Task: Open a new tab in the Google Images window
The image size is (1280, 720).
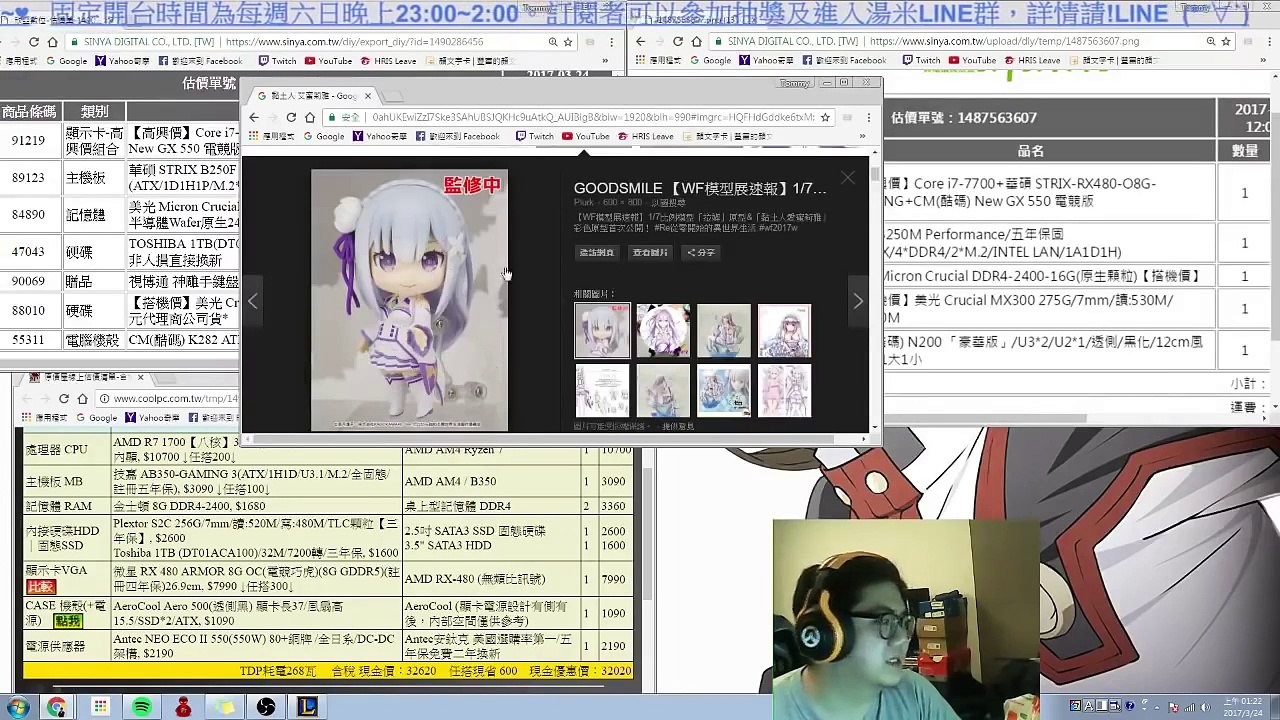Action: (395, 96)
